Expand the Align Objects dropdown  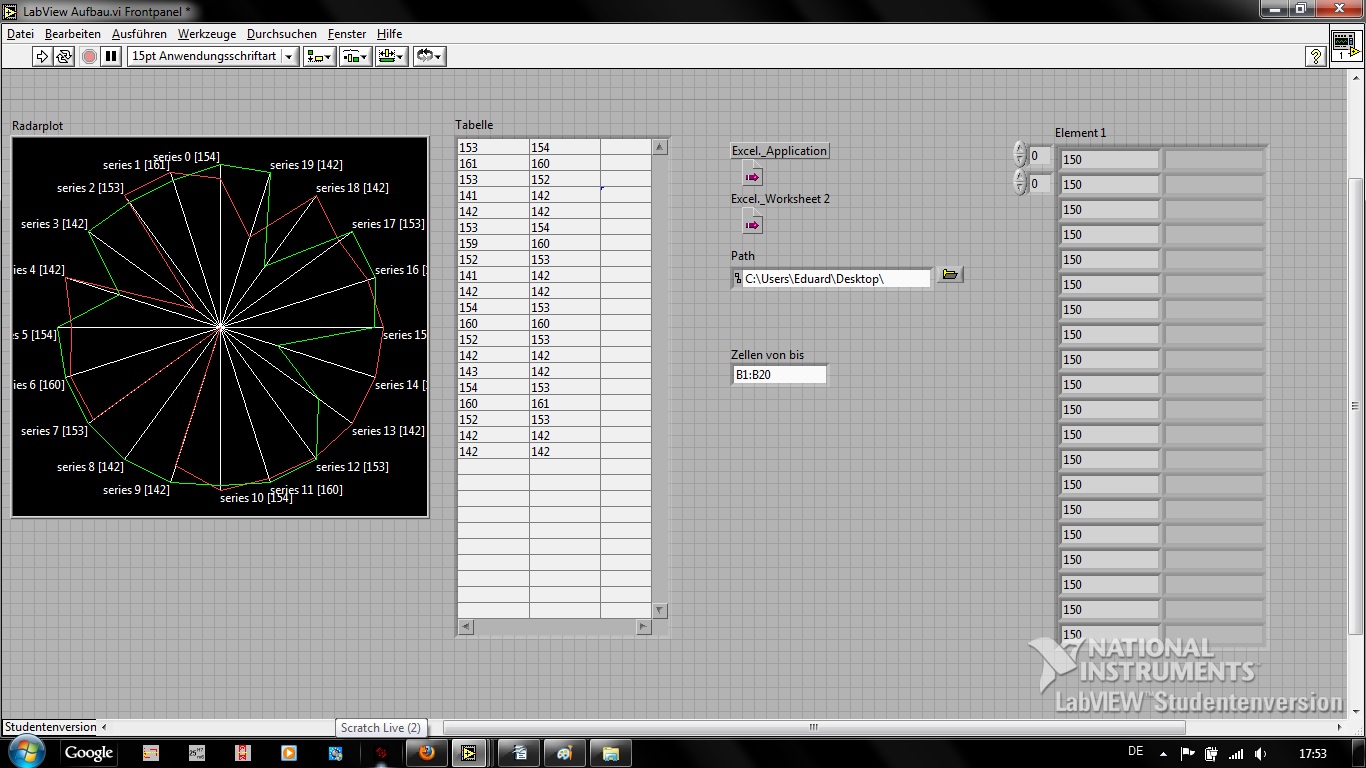point(319,57)
